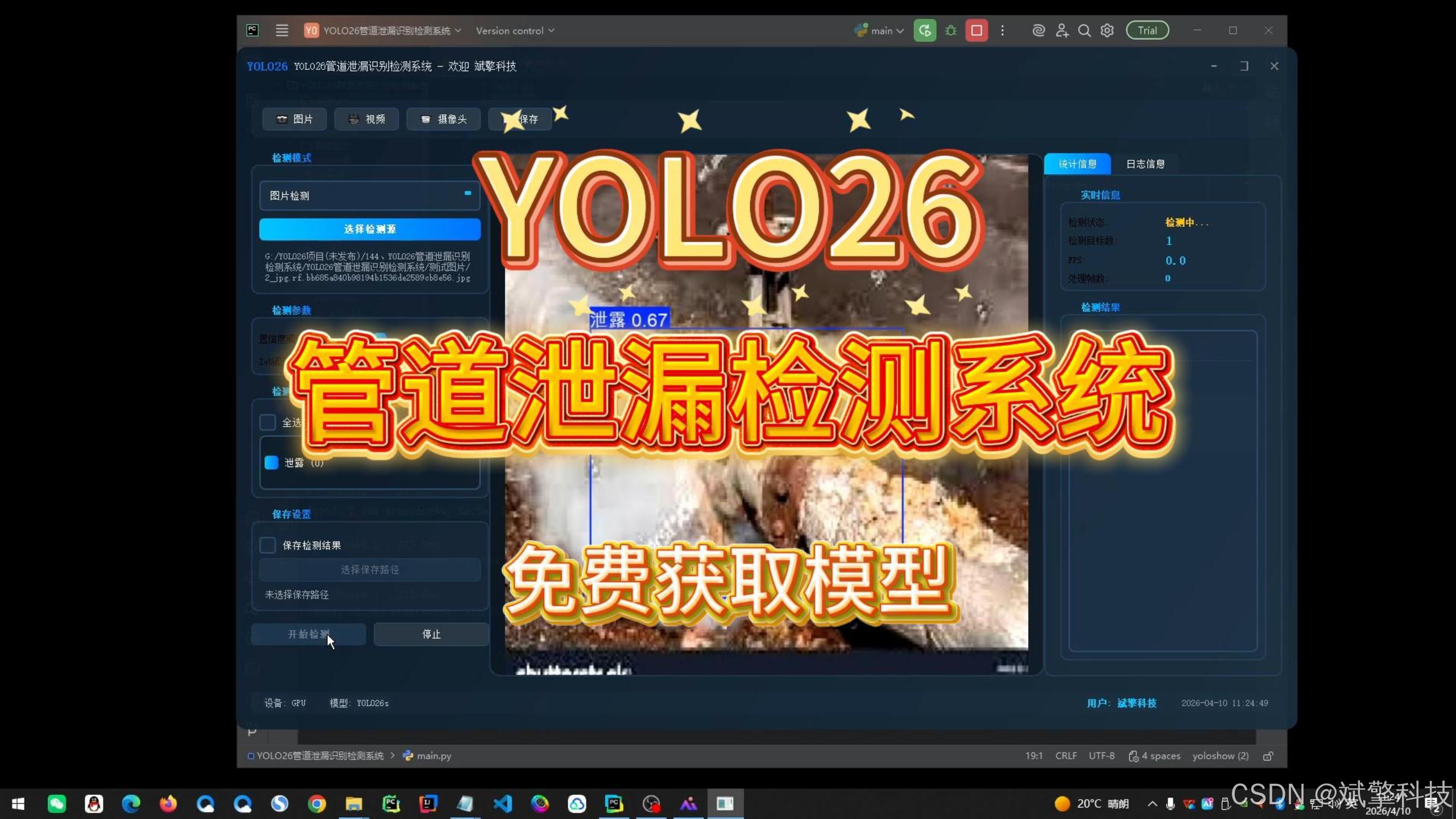Screen dimensions: 1456x819
Task: Click the 未选择保存路径 path label
Action: point(296,594)
